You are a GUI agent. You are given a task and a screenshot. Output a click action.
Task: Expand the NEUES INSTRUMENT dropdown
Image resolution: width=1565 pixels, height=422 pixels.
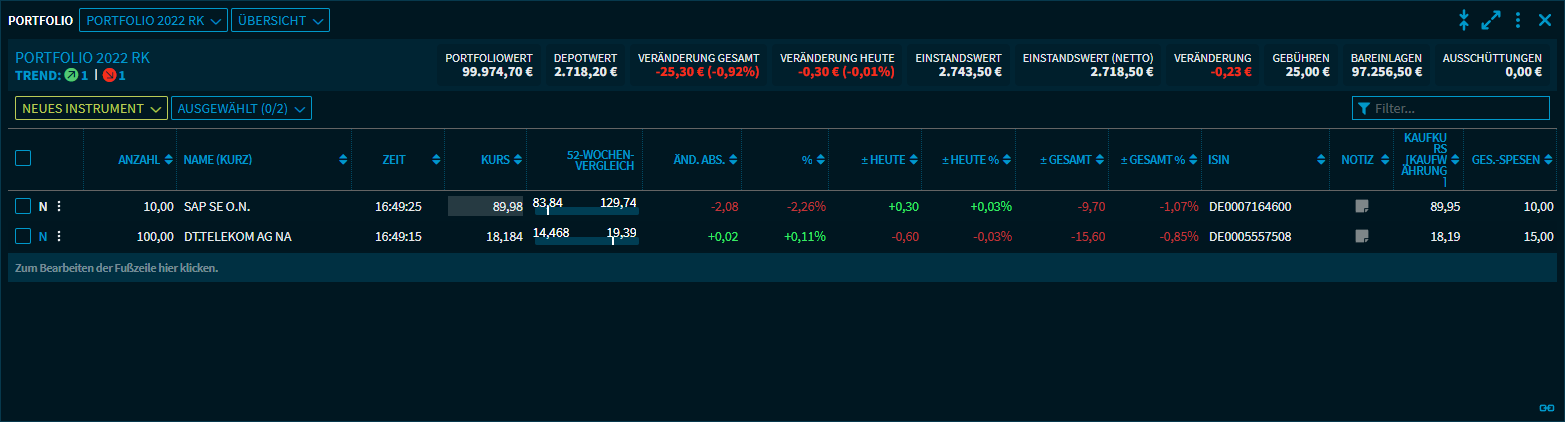[x=91, y=108]
